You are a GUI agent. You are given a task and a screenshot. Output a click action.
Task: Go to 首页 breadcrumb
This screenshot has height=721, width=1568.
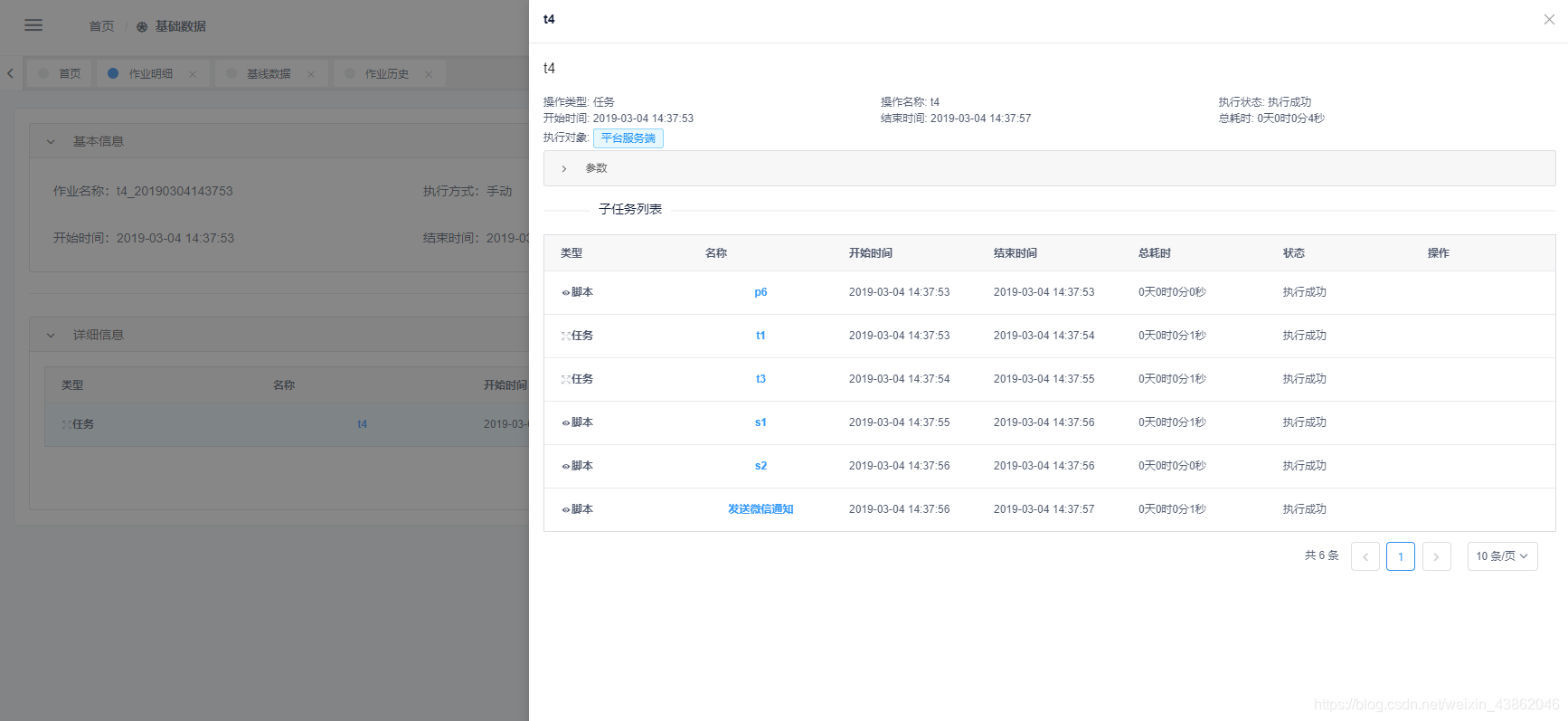[x=101, y=26]
